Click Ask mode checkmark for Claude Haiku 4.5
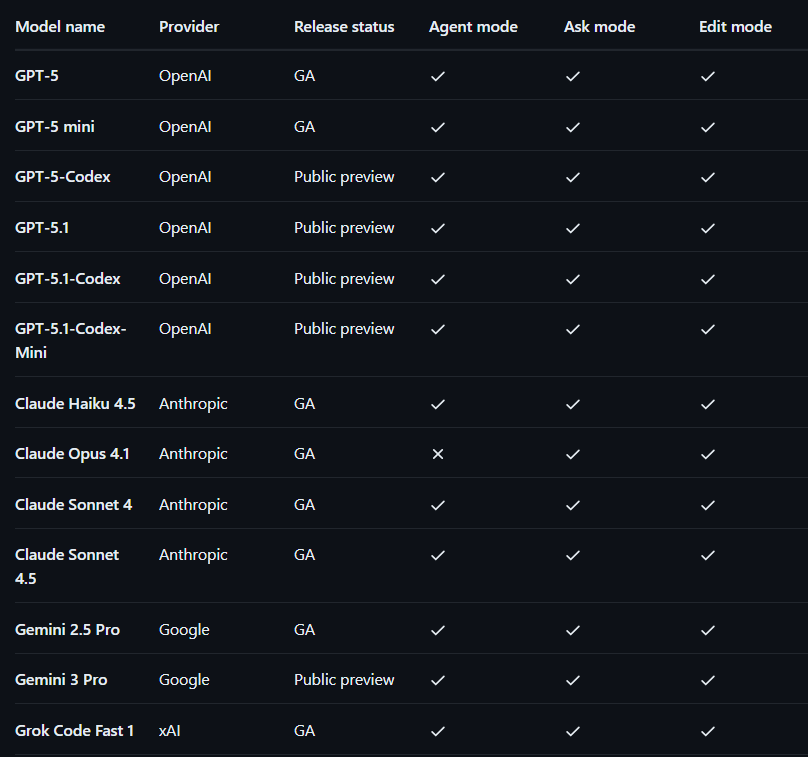The image size is (808, 757). pos(572,404)
